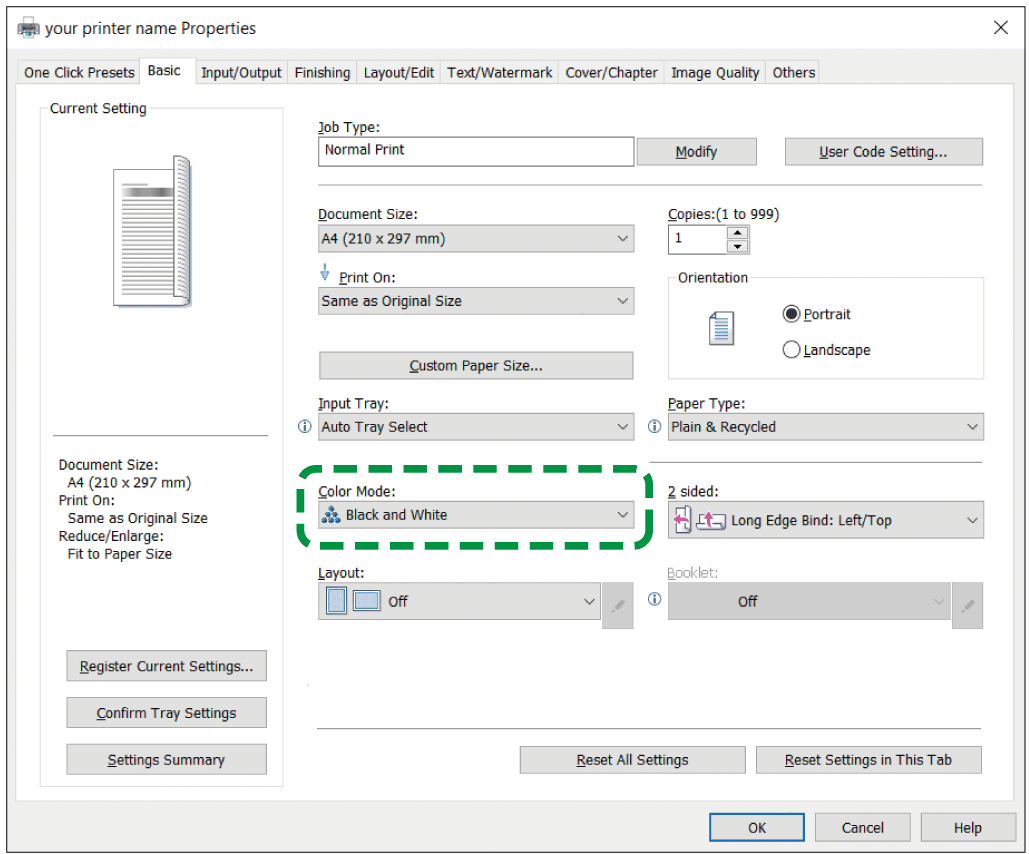Click the pencil edit icon next to Layout
The image size is (1029, 854).
(x=618, y=606)
